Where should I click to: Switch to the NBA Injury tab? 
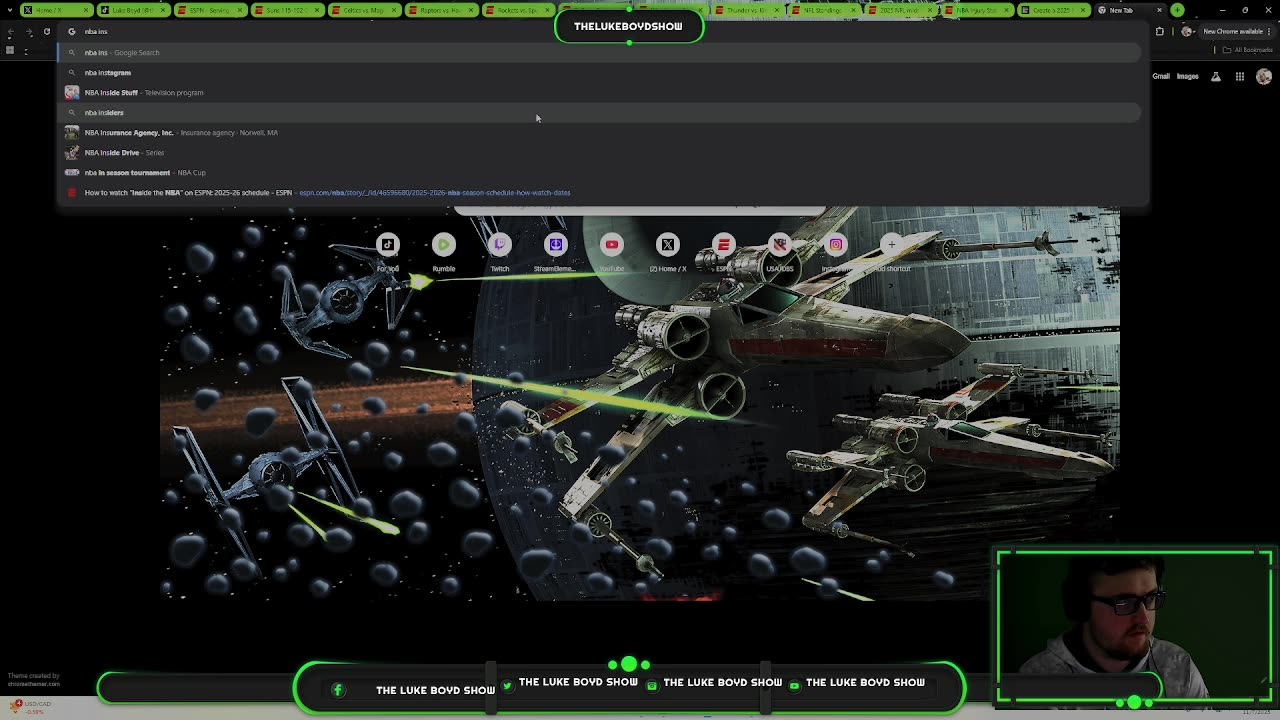pyautogui.click(x=977, y=10)
